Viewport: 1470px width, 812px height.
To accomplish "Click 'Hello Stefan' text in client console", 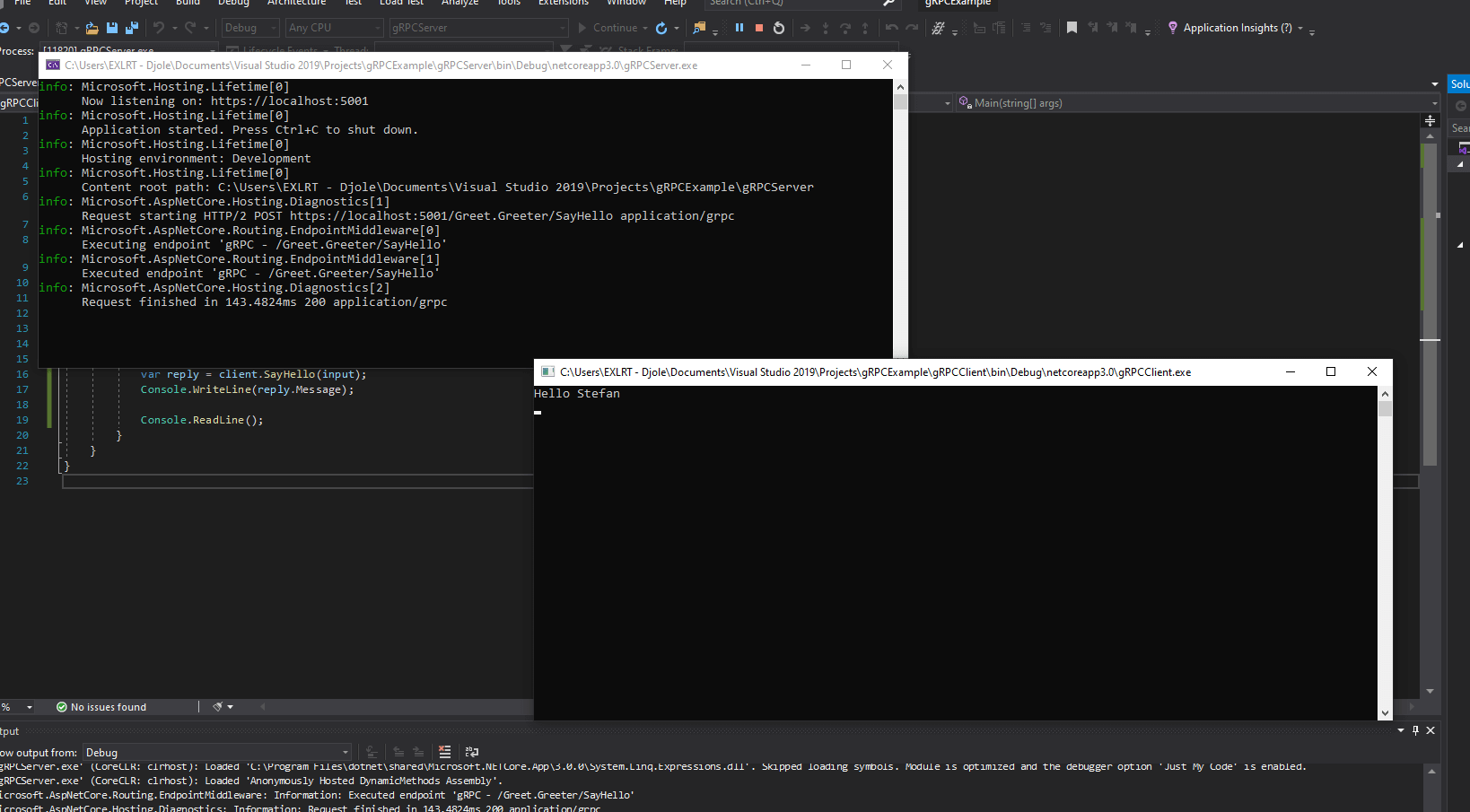I will (577, 393).
